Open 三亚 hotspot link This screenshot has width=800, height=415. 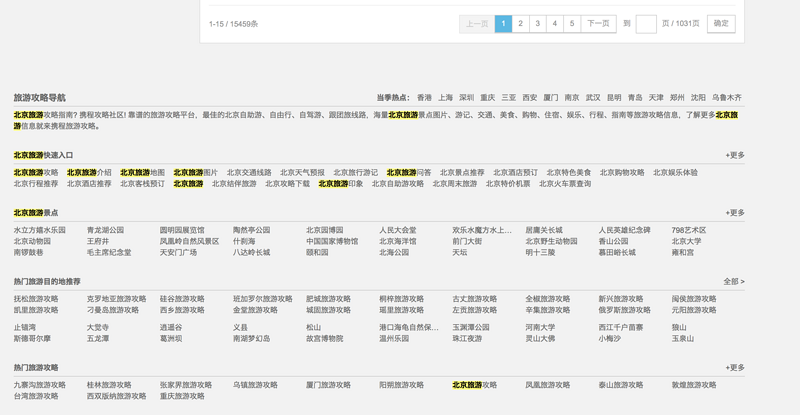509,97
